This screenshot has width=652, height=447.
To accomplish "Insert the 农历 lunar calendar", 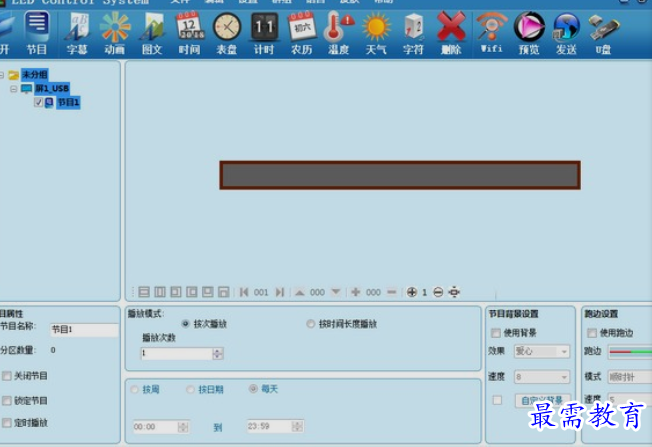I will (302, 33).
